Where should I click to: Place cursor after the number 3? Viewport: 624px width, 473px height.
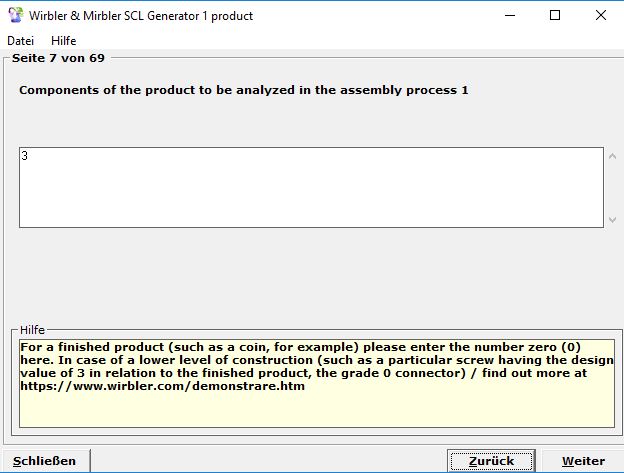click(29, 156)
